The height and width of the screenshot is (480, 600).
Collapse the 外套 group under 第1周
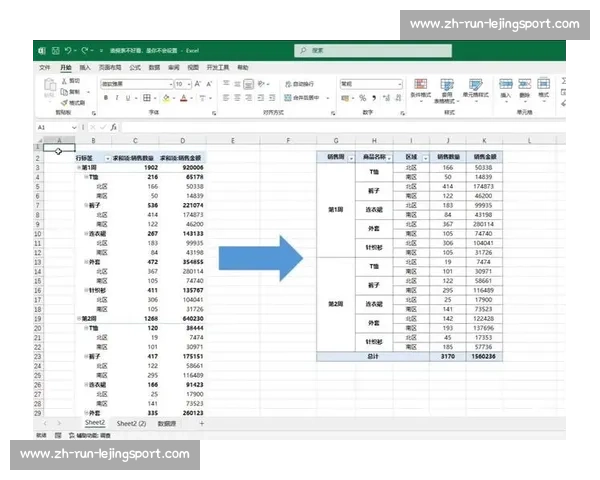86,262
